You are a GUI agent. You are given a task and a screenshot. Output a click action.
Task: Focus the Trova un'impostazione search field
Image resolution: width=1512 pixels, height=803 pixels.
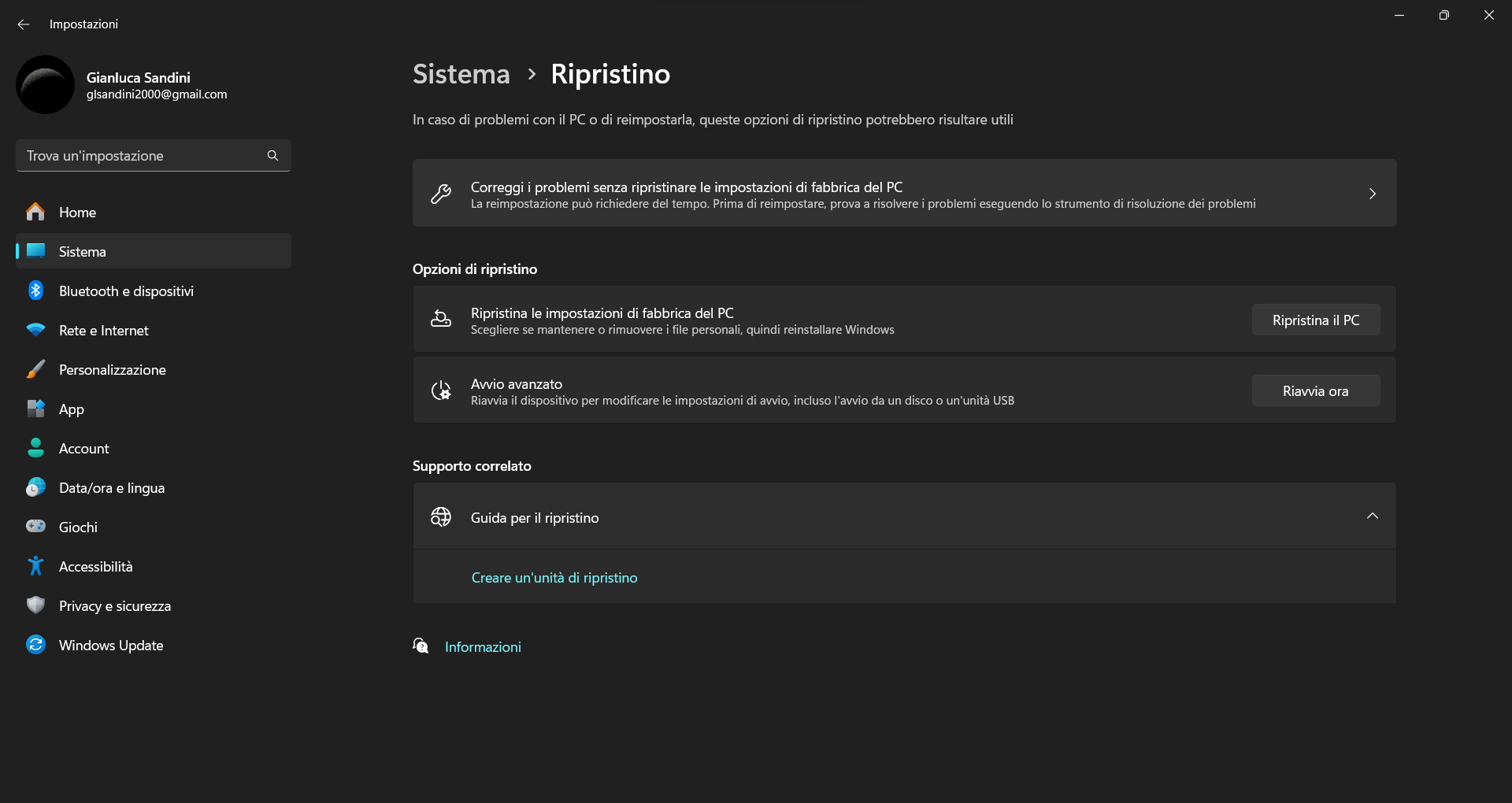pos(142,156)
